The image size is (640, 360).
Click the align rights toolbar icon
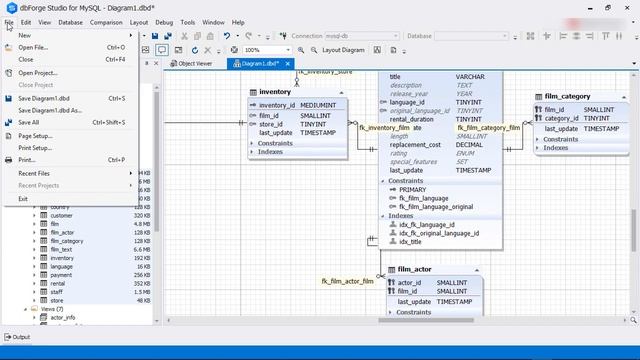[589, 36]
